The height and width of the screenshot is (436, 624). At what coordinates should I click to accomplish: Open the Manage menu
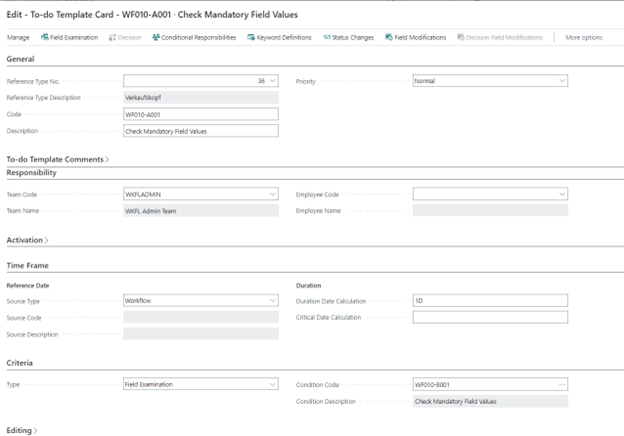point(18,37)
